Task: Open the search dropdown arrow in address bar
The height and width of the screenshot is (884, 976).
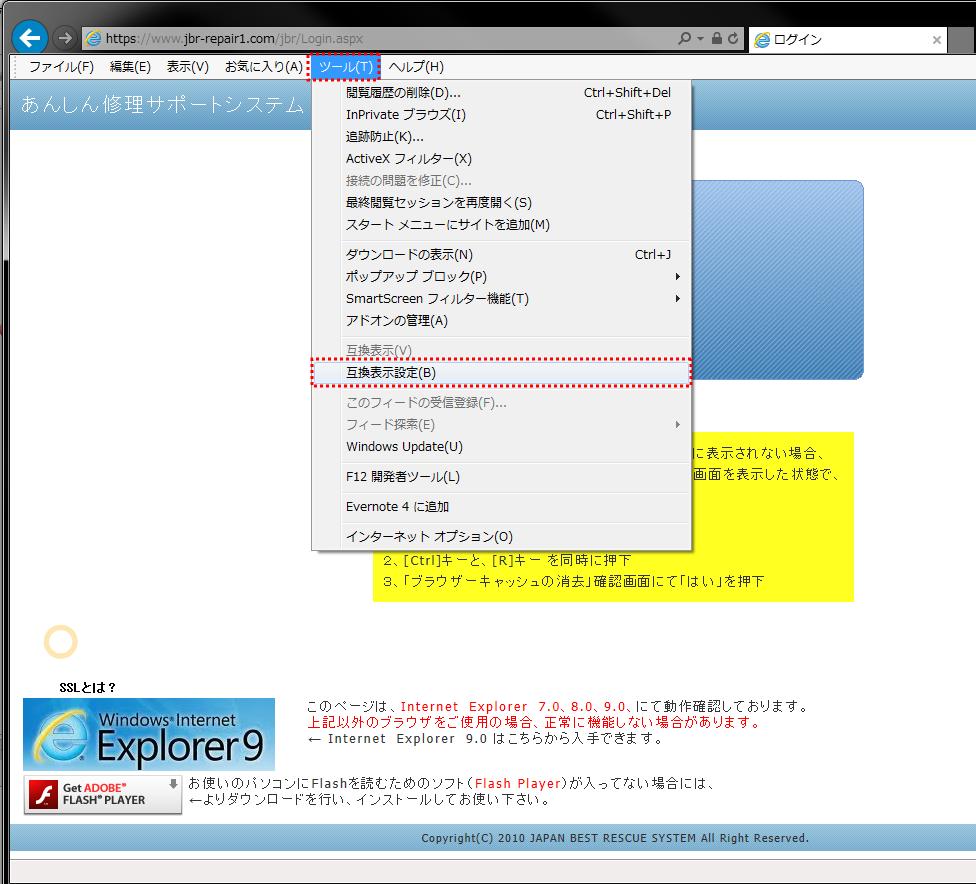Action: point(700,39)
